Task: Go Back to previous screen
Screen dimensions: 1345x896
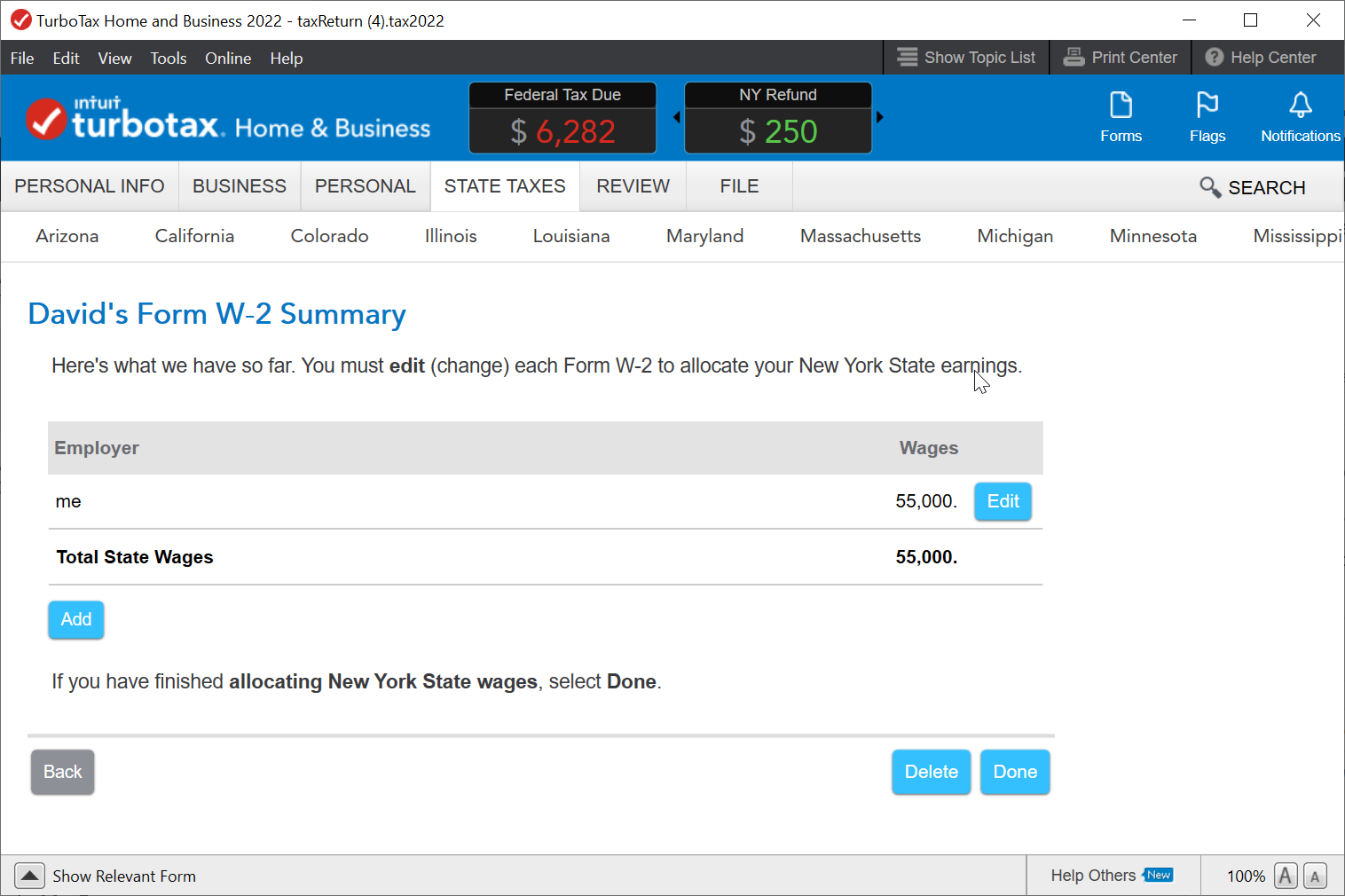Action: coord(62,772)
